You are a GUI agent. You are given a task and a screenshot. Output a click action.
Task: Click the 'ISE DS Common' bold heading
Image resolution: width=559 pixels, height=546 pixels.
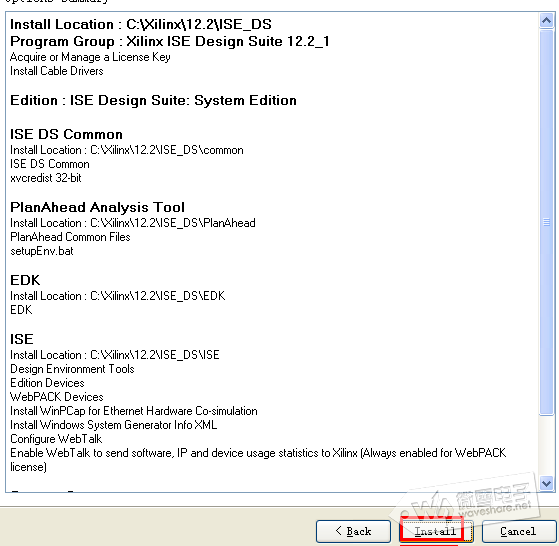[x=66, y=134]
